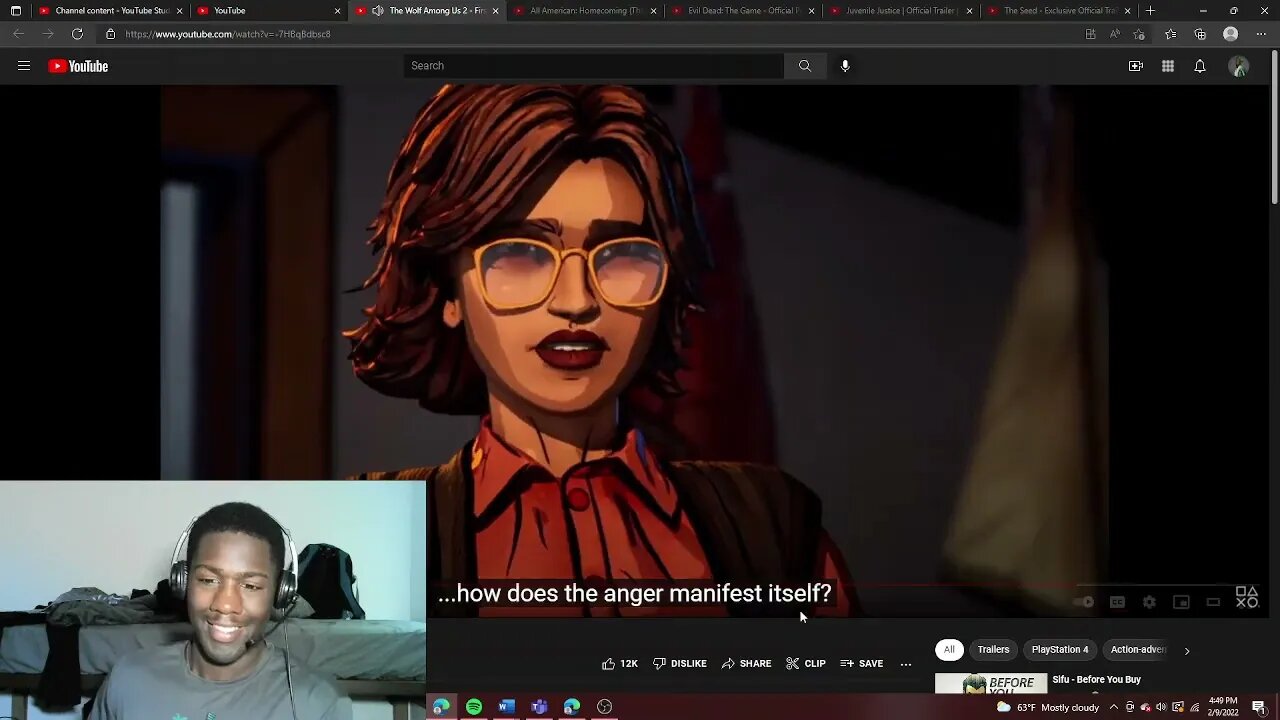Open OBS Studio from the taskbar
The width and height of the screenshot is (1280, 720).
604,707
